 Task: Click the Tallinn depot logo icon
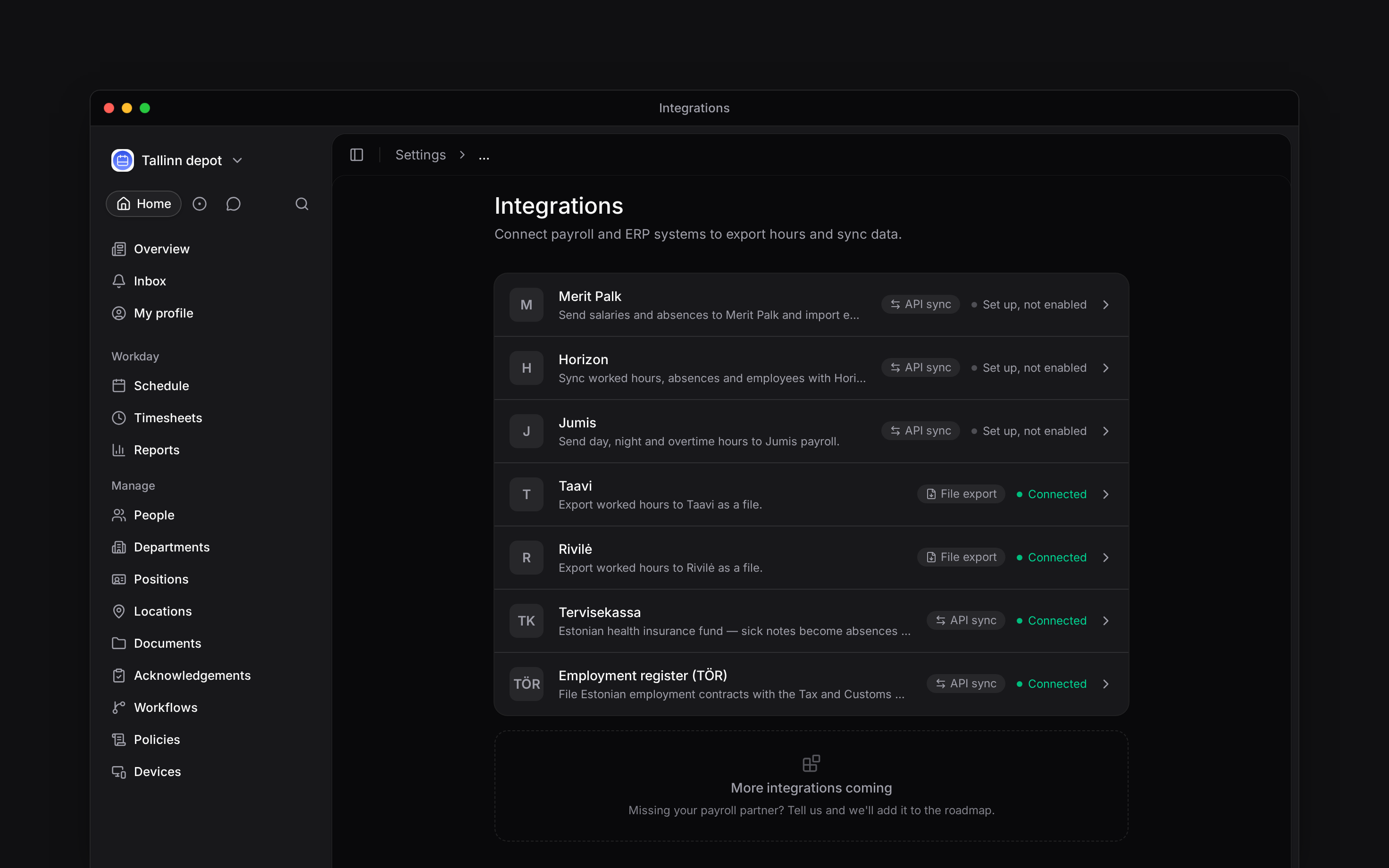[122, 160]
